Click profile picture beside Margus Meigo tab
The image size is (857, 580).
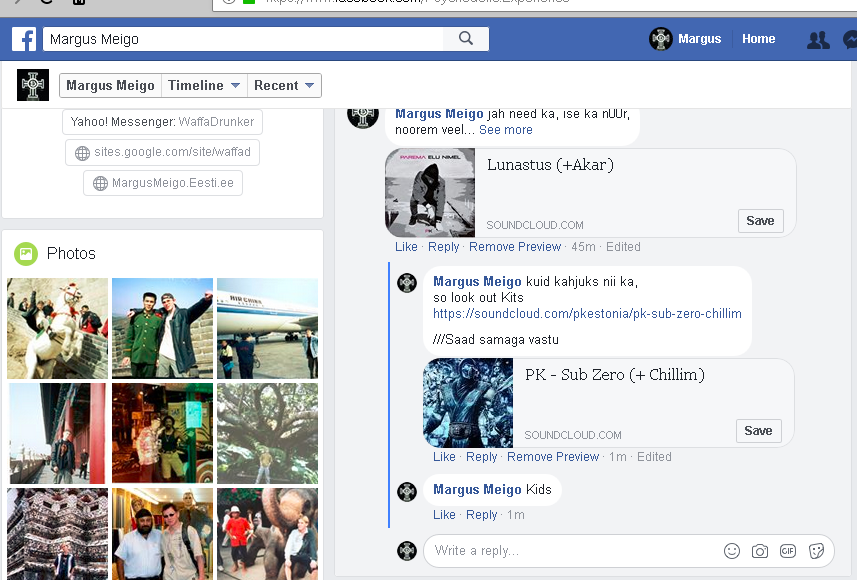33,85
